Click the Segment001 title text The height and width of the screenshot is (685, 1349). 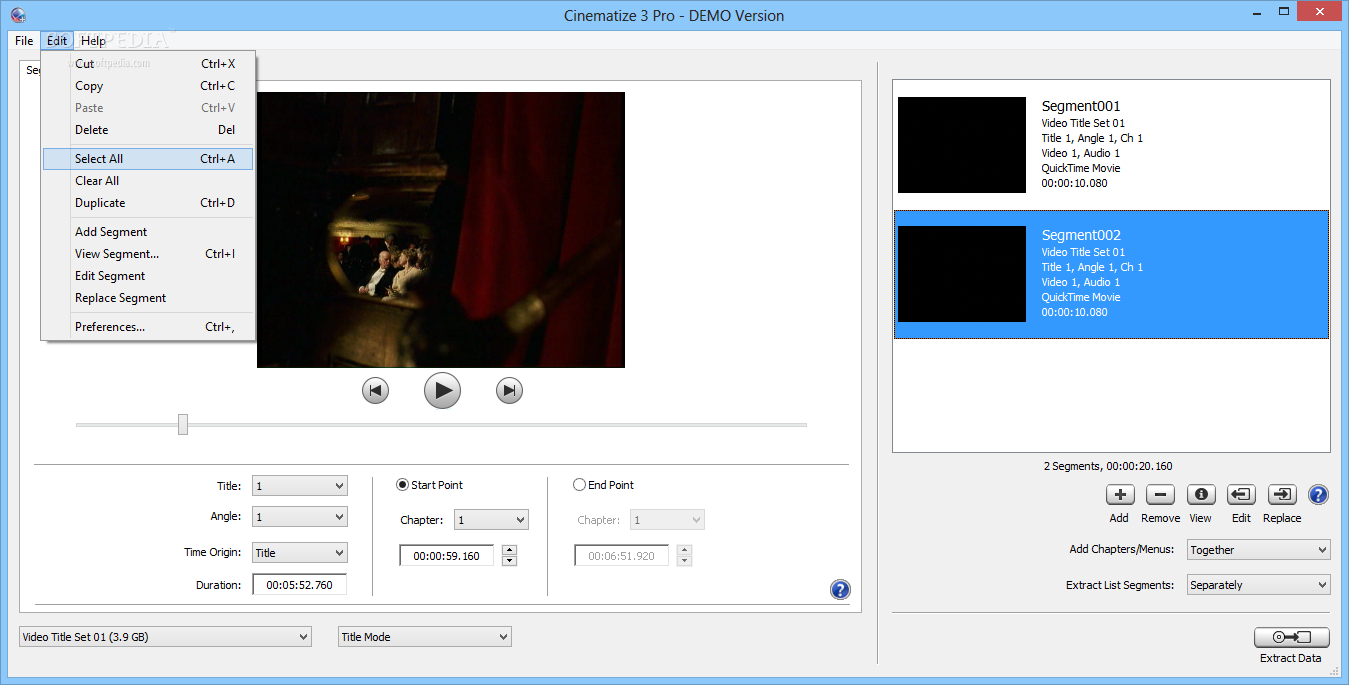(x=1081, y=106)
